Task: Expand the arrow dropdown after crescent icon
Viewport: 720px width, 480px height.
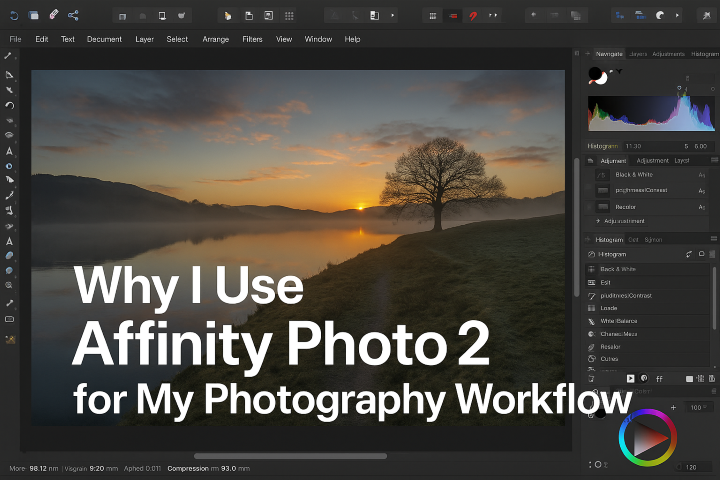Action: pos(677,16)
